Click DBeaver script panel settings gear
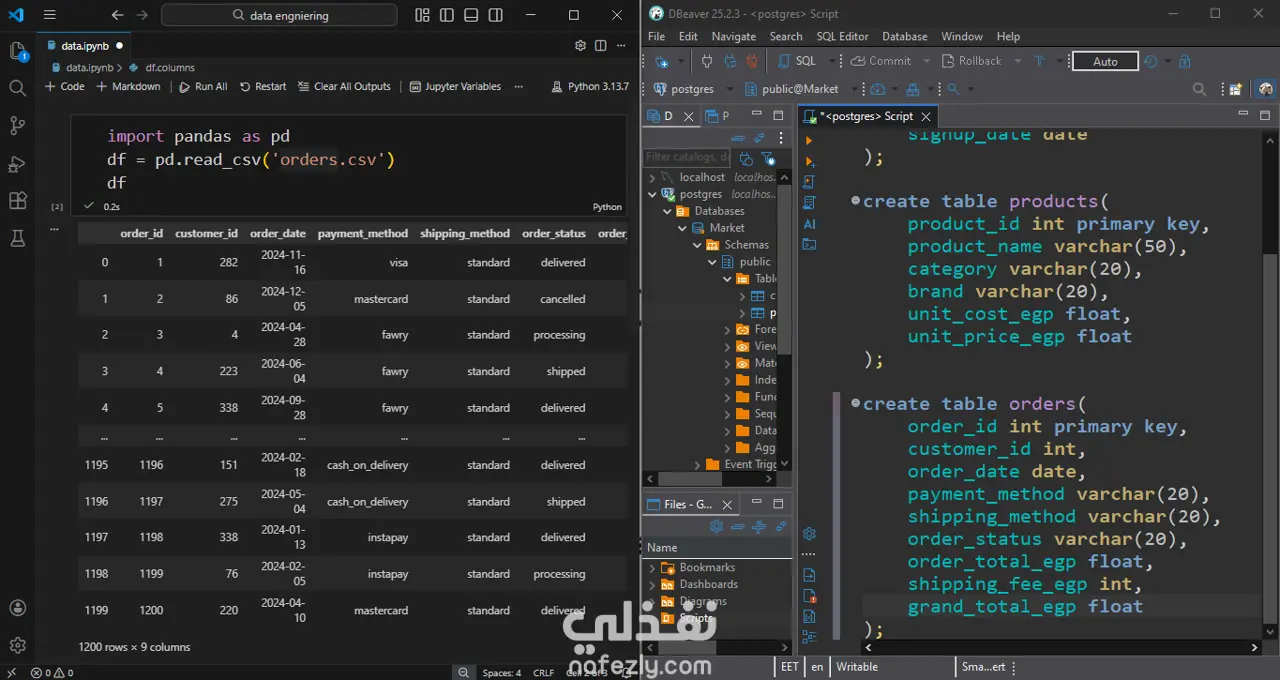The image size is (1280, 680). click(809, 534)
